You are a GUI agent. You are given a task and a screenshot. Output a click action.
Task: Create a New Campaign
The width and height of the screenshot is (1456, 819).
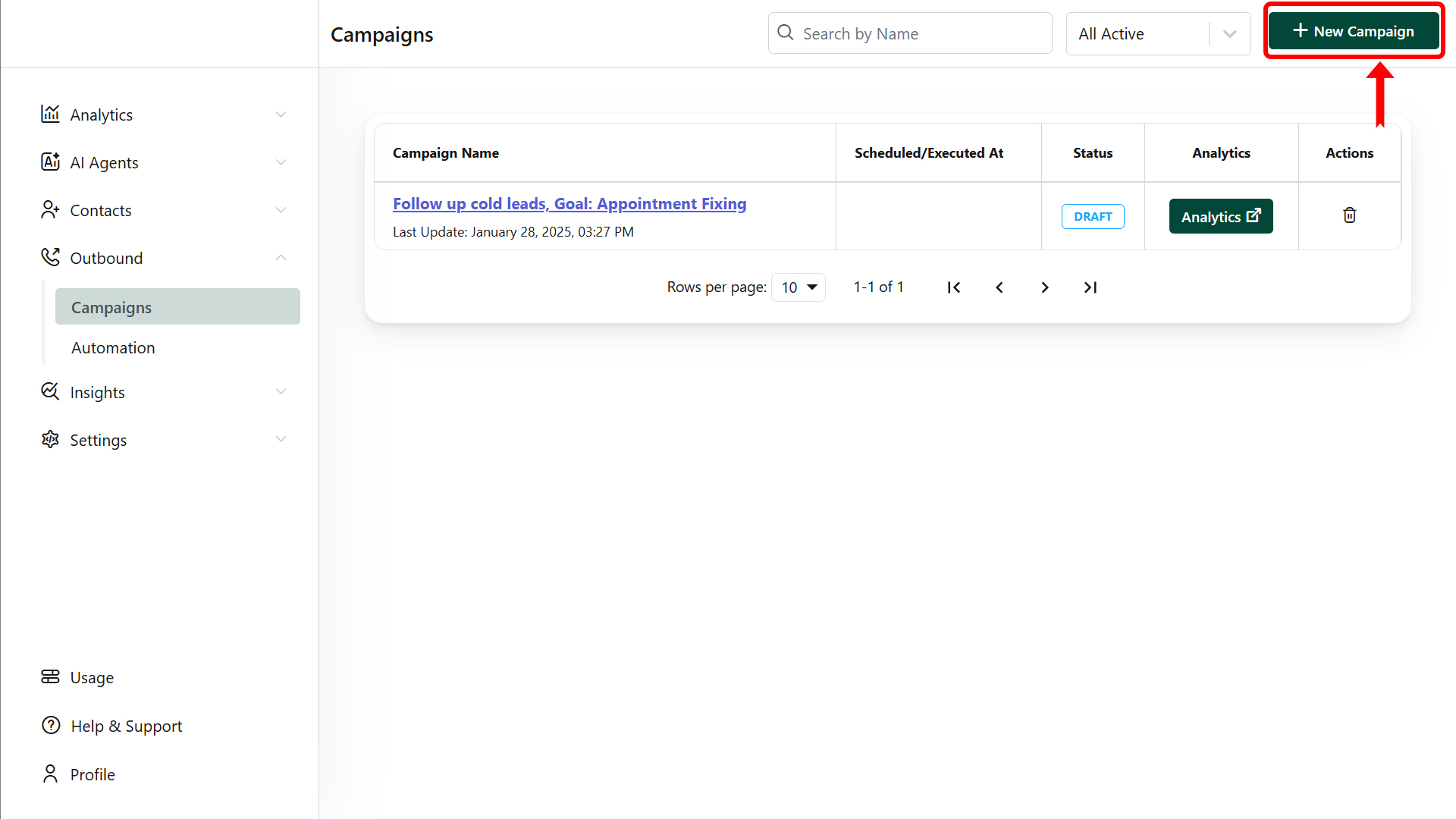tap(1354, 31)
